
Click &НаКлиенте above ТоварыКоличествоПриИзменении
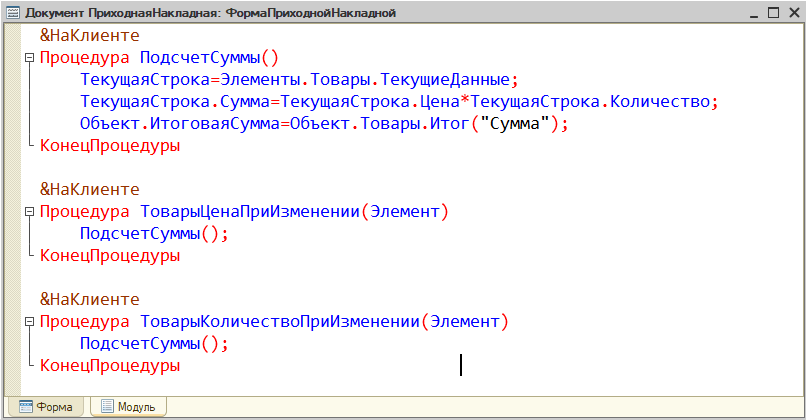[89, 299]
